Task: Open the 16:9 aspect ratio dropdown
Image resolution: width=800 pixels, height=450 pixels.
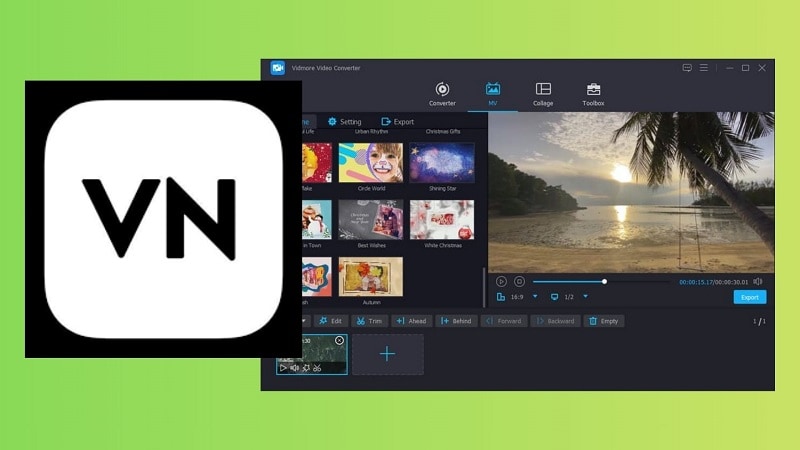Action: pos(535,296)
